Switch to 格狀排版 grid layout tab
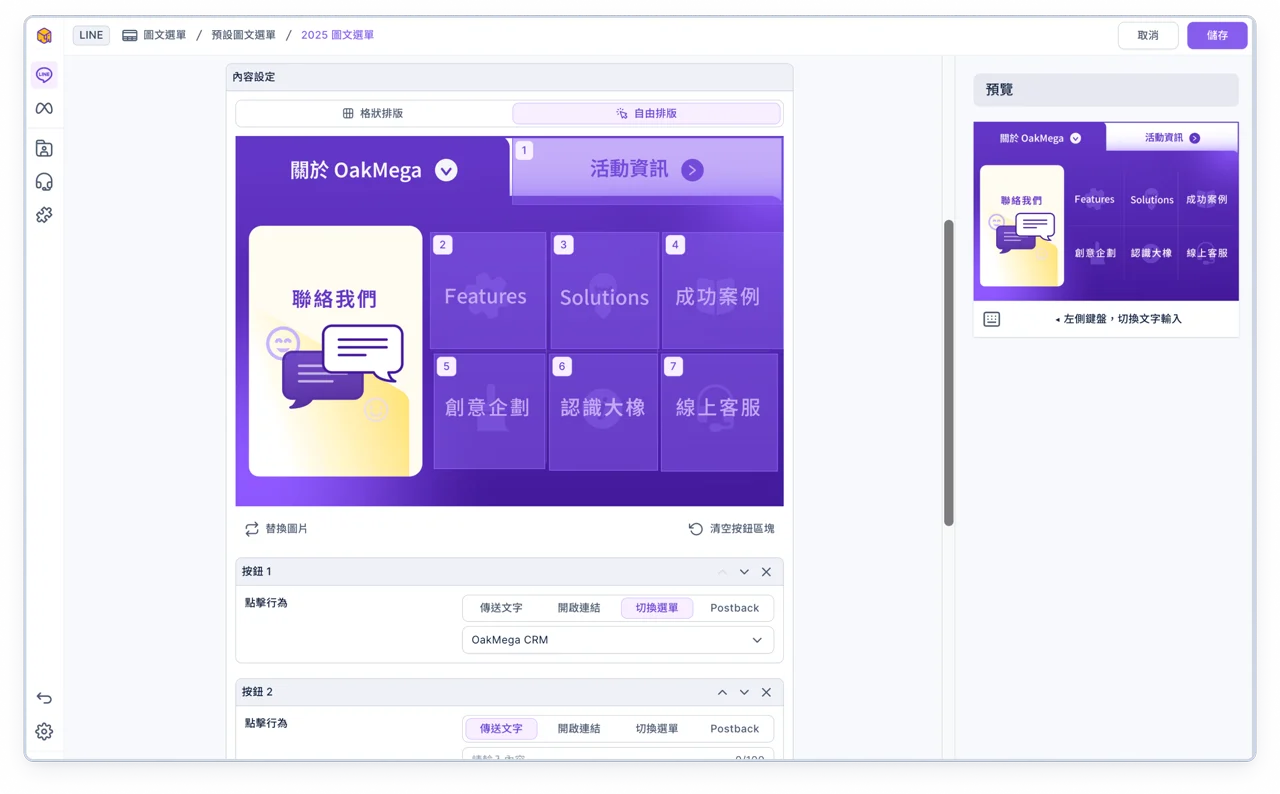1280x794 pixels. pos(374,114)
